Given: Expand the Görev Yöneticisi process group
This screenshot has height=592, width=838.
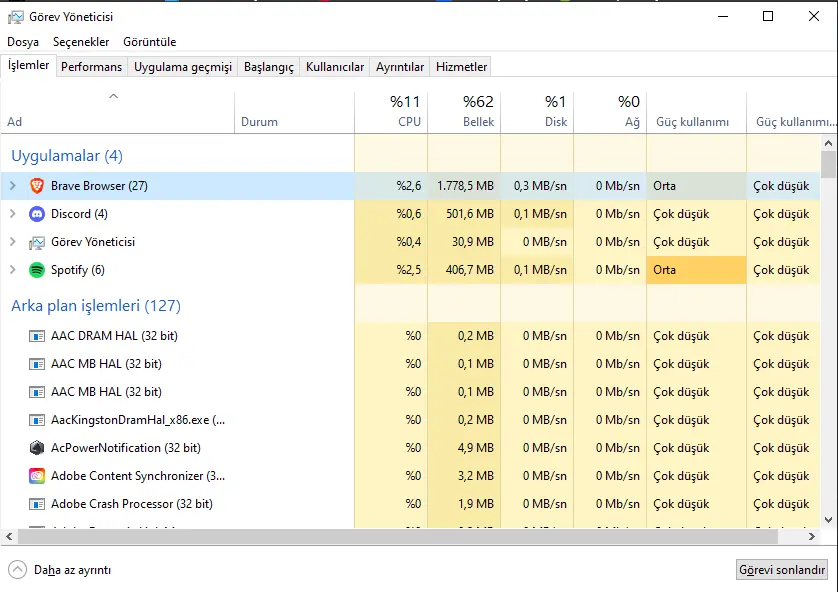Looking at the screenshot, I should click(x=13, y=242).
